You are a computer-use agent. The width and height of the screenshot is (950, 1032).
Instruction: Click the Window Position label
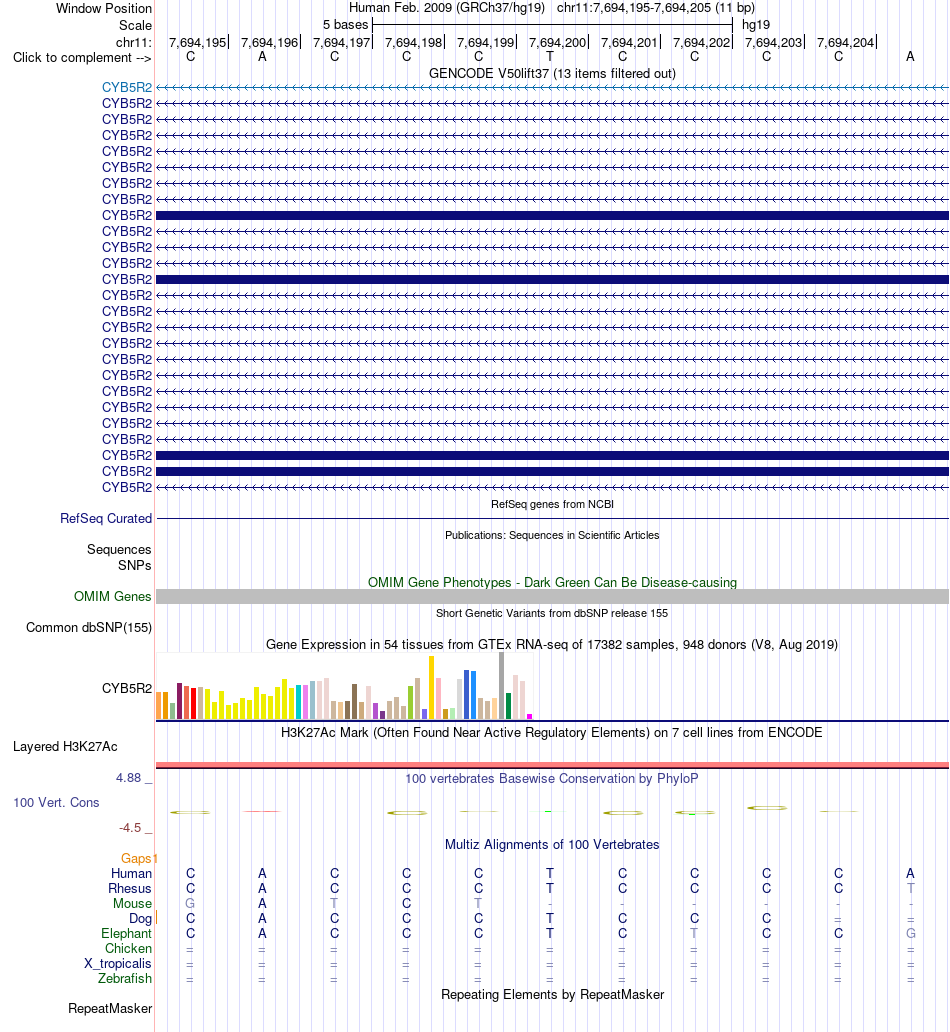(x=104, y=9)
